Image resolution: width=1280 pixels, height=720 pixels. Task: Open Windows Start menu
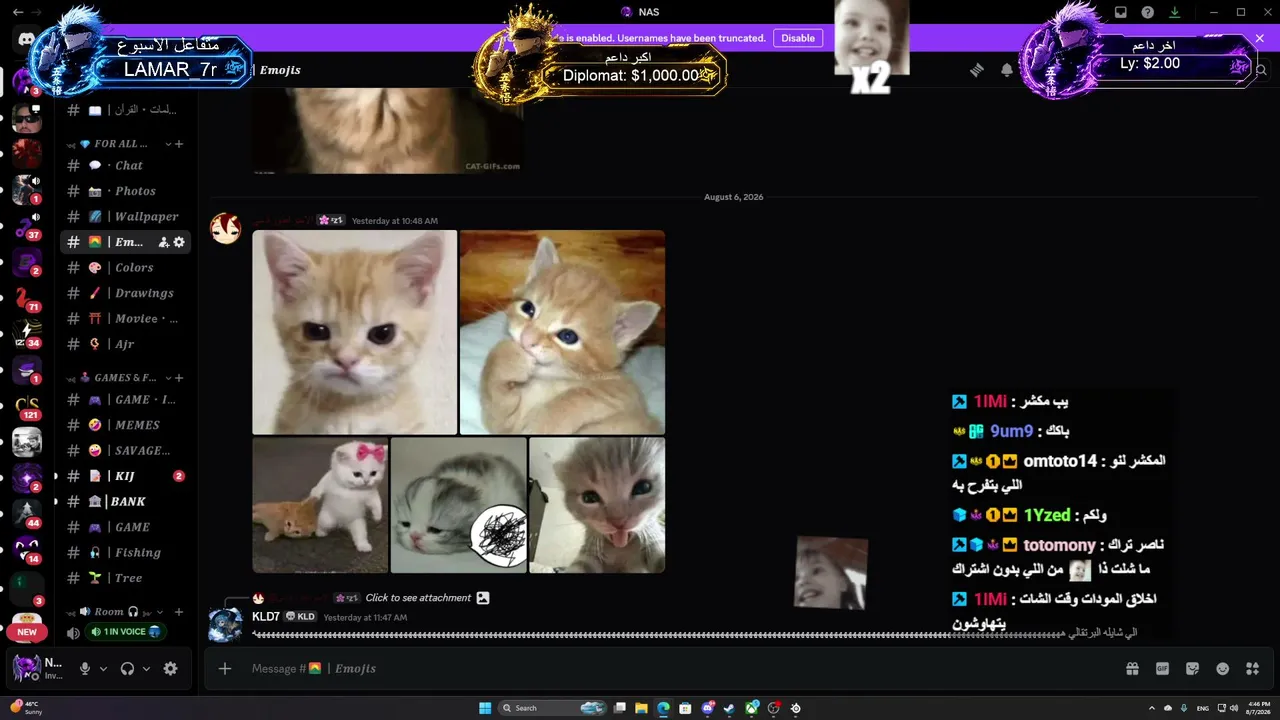click(x=485, y=708)
